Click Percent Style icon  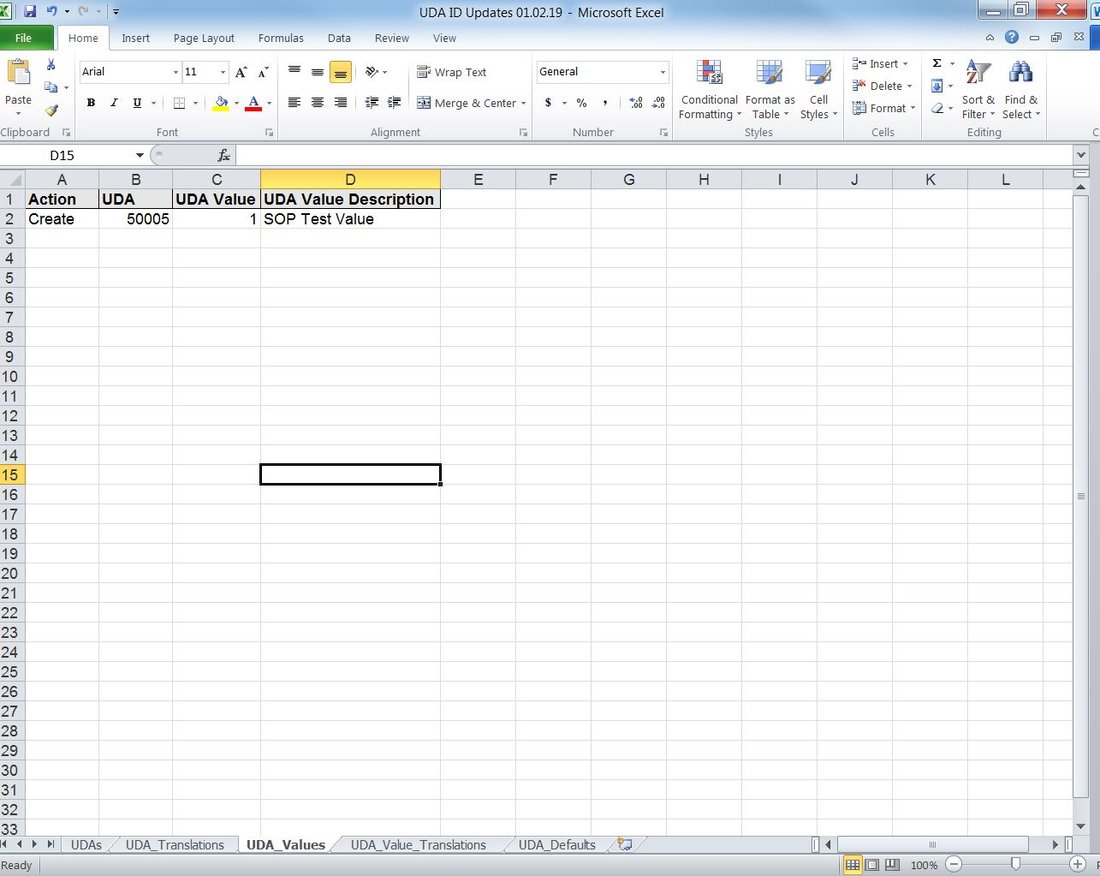pyautogui.click(x=582, y=102)
